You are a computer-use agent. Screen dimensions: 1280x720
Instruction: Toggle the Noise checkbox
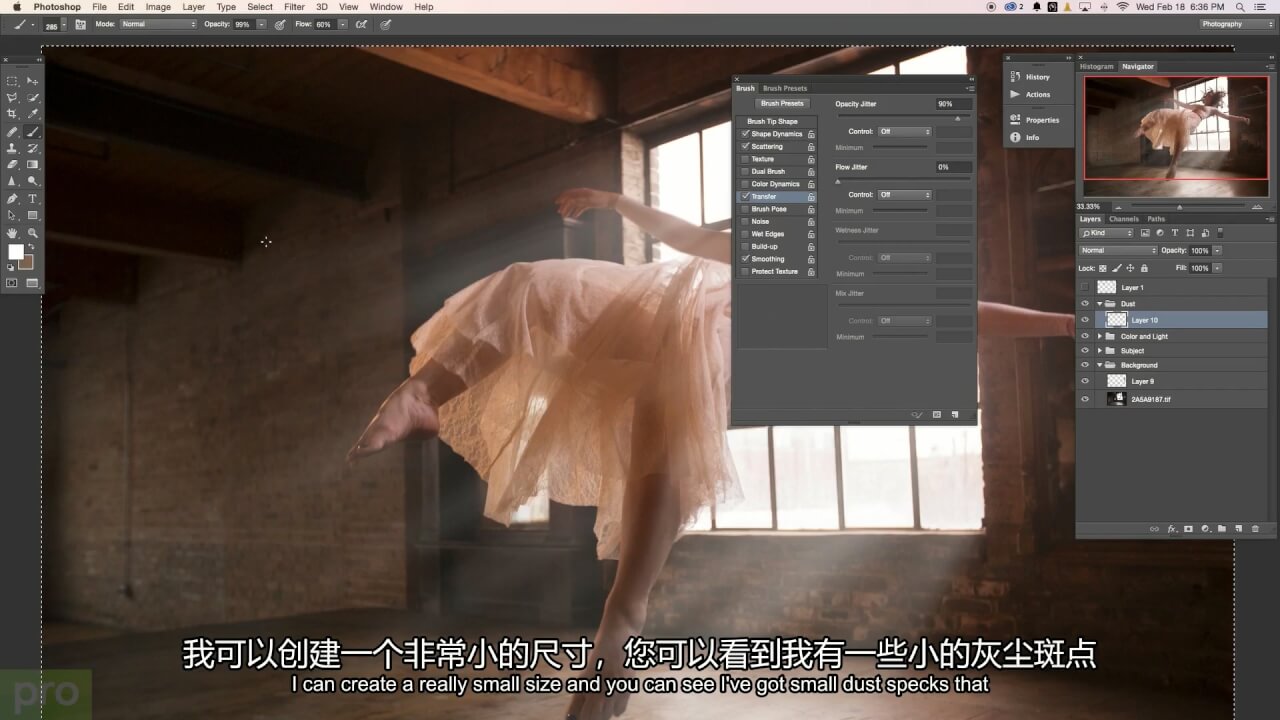point(744,221)
